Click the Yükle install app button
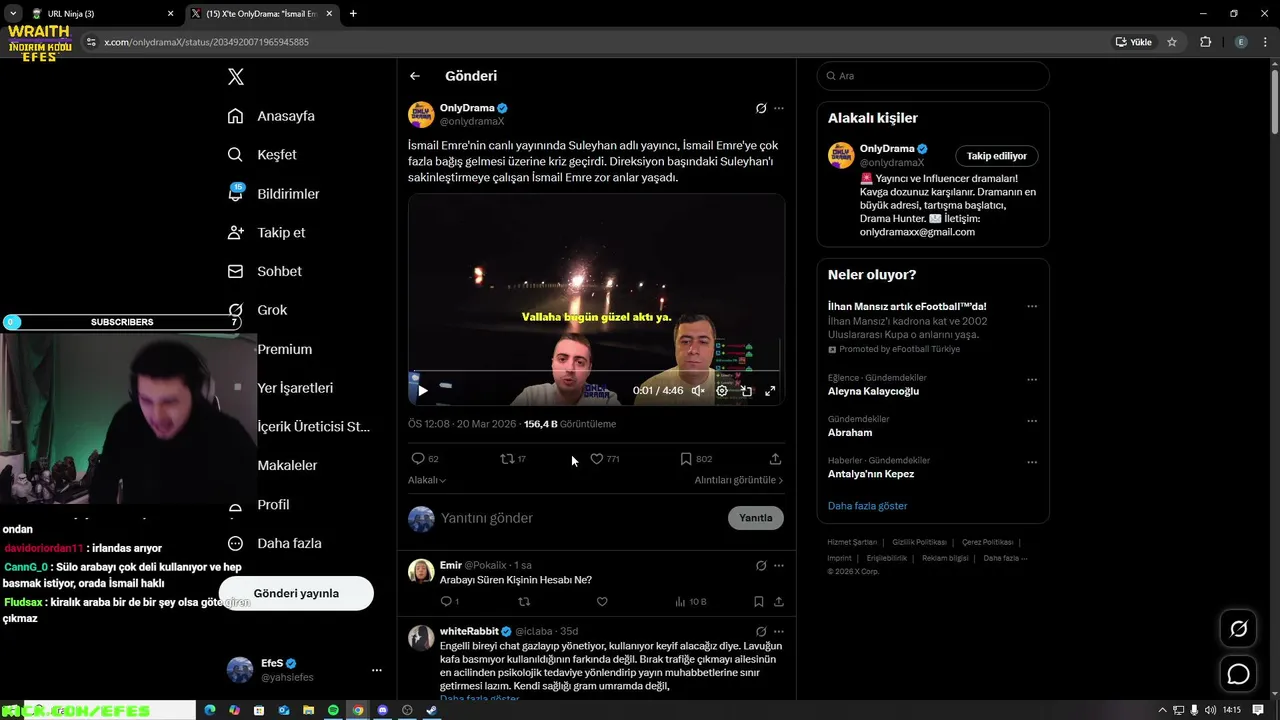 tap(1134, 42)
